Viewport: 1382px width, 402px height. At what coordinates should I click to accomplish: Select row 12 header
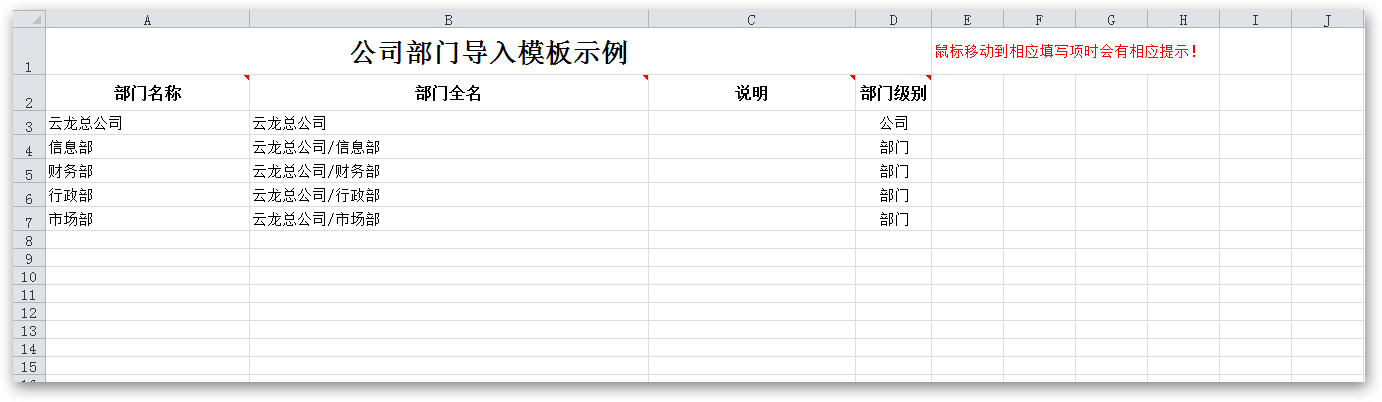click(29, 313)
